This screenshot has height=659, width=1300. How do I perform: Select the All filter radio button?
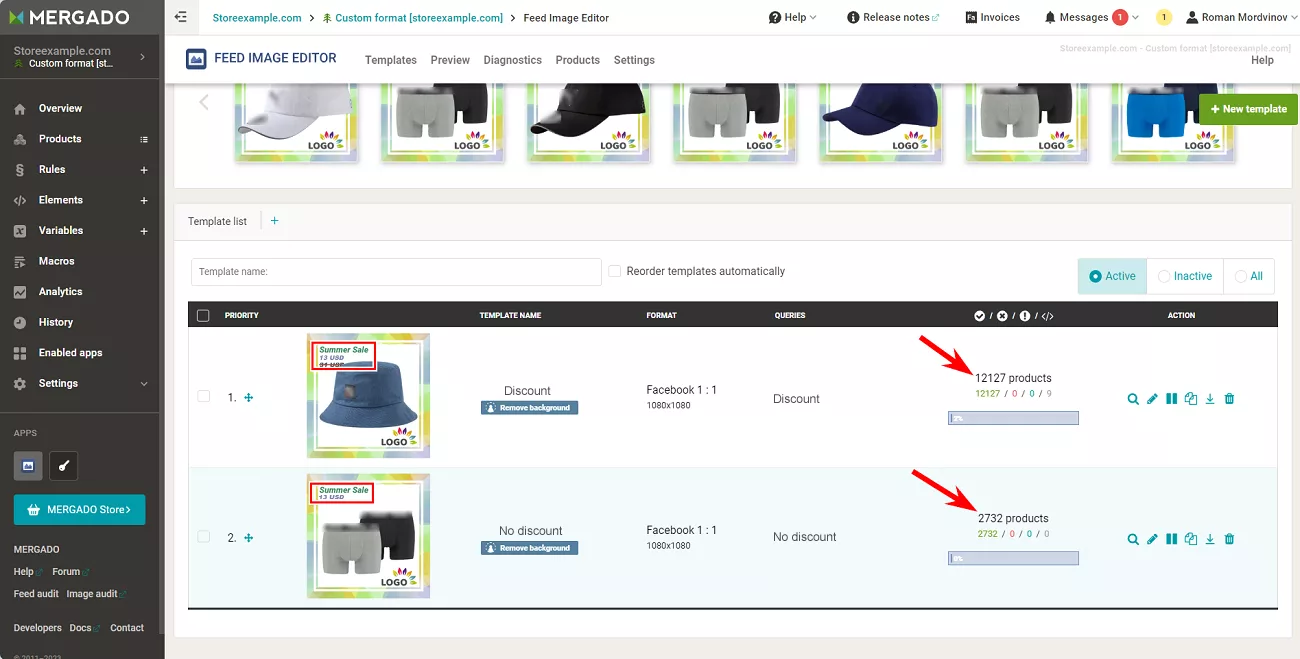[1241, 276]
